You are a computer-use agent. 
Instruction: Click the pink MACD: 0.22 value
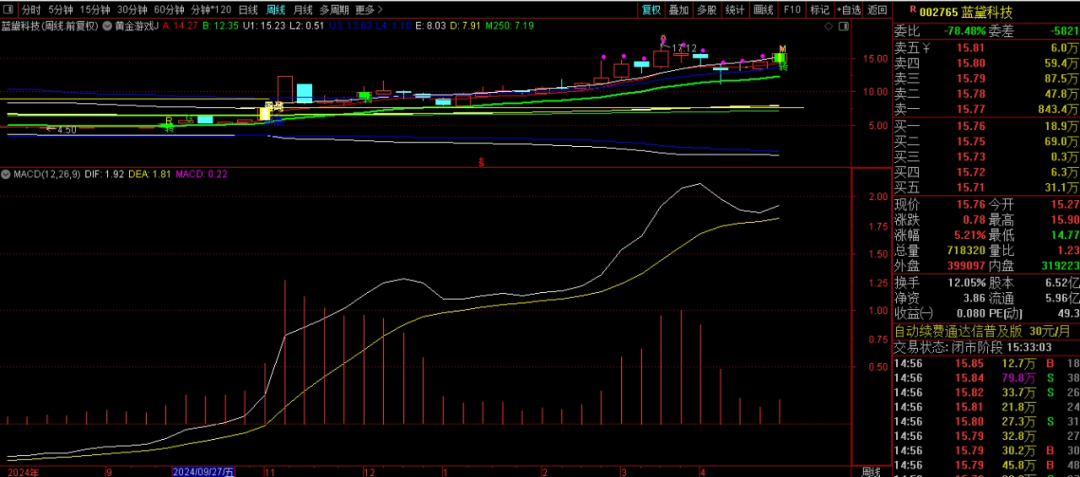[x=201, y=175]
